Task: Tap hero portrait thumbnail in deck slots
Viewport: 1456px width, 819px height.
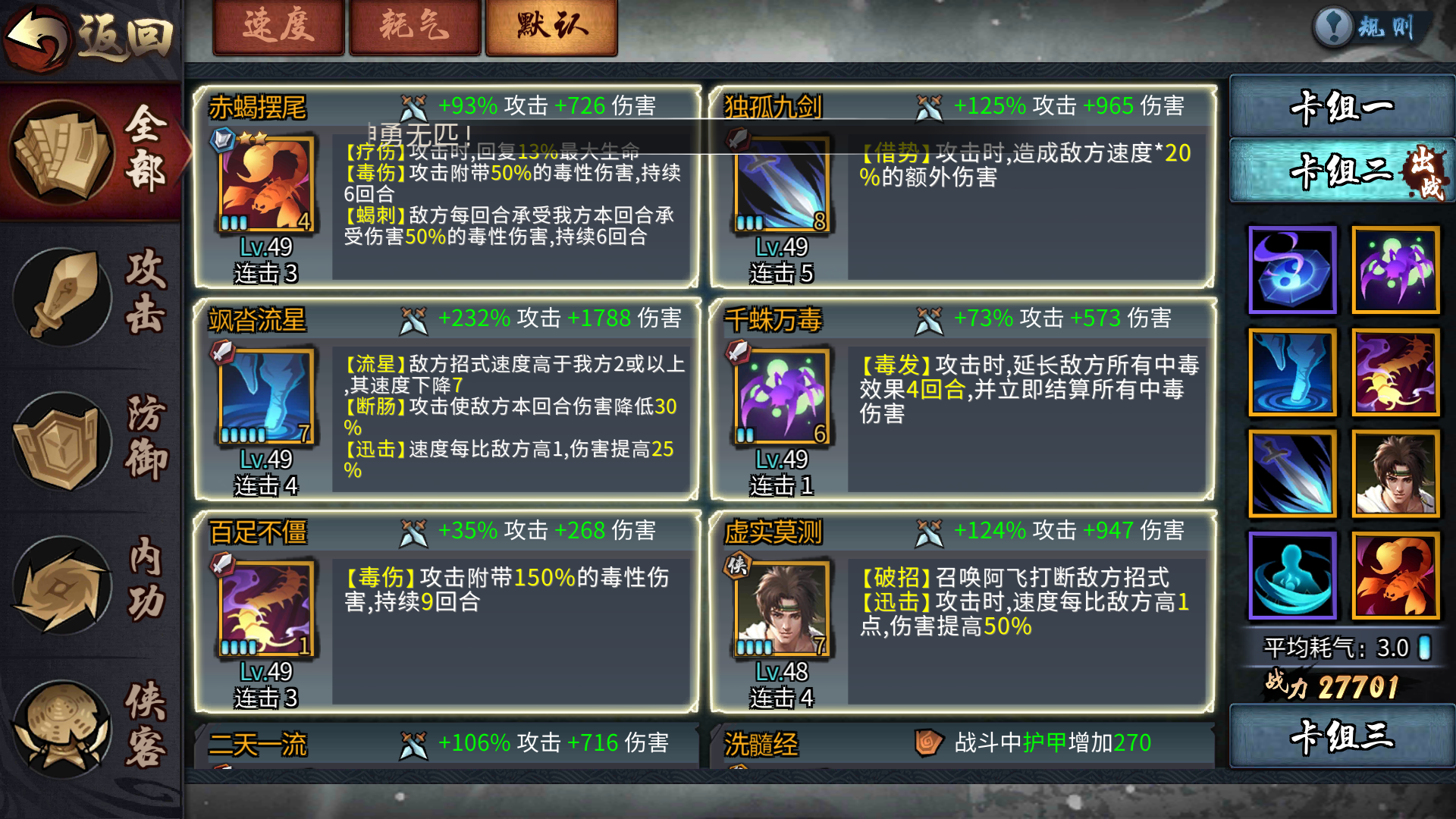Action: tap(1395, 473)
